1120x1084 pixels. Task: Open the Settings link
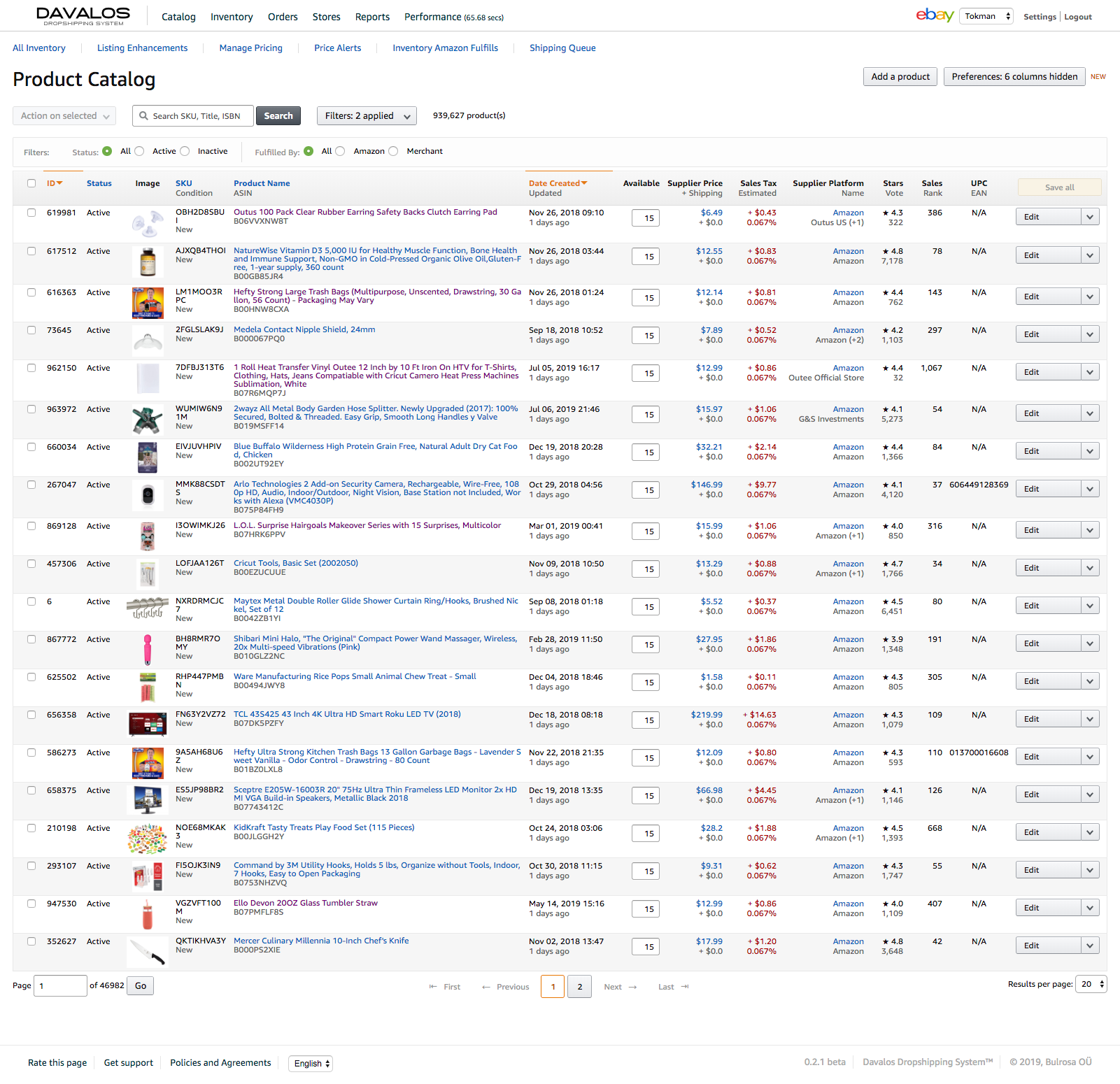click(x=1040, y=17)
